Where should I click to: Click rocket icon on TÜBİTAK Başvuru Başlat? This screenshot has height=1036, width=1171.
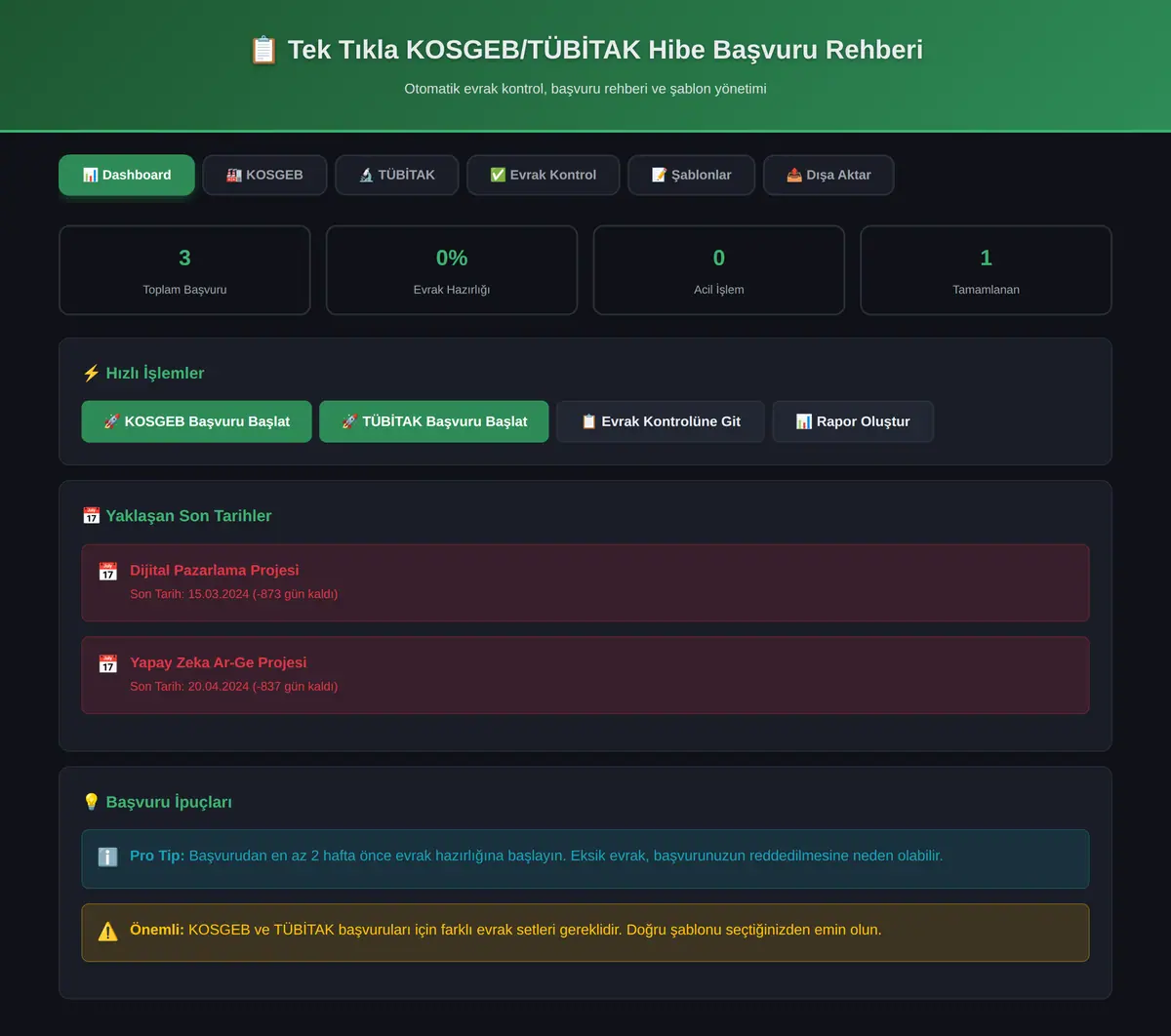click(349, 421)
